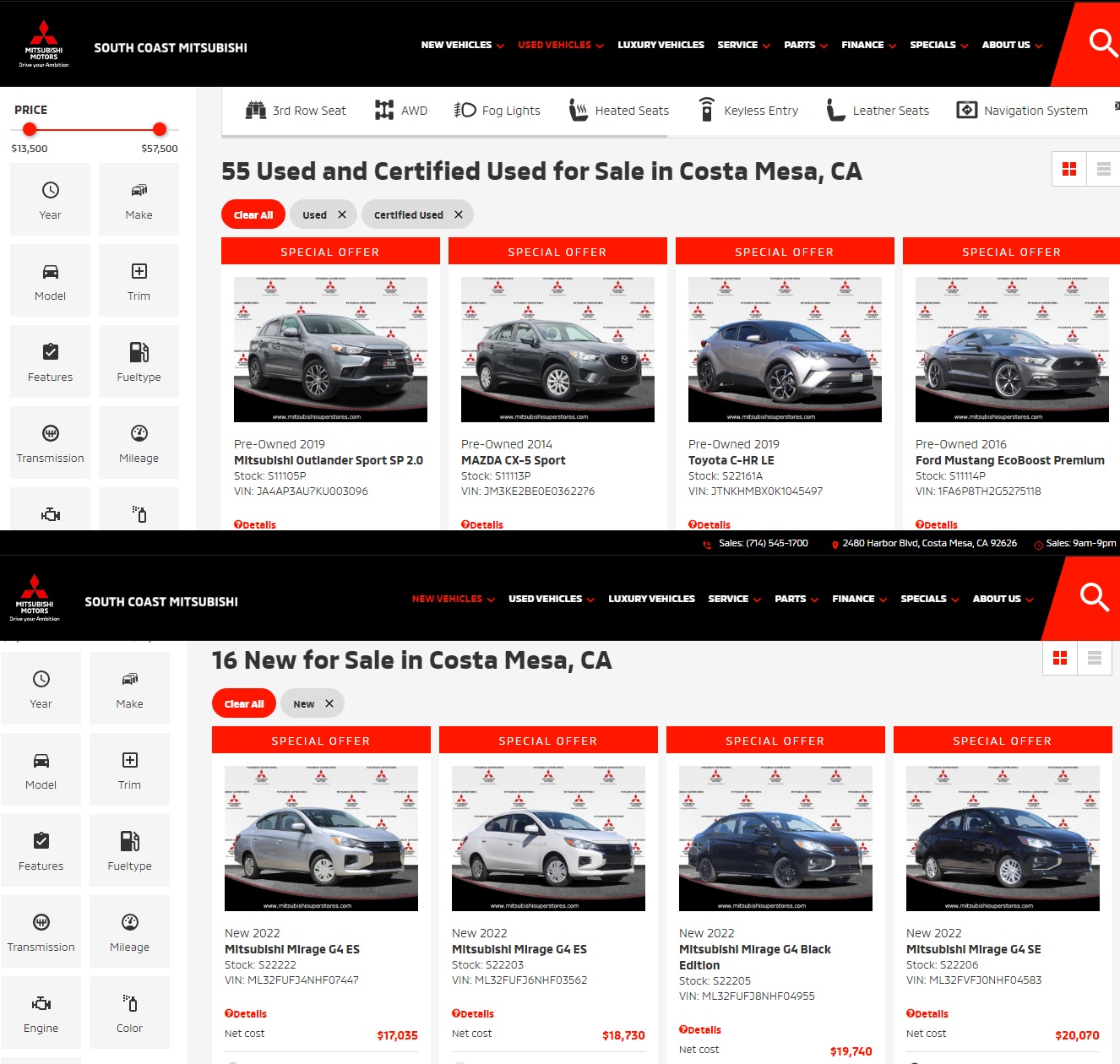The image size is (1120, 1064).
Task: Open the Mitsubishi Mirage G4 Black Edition listing
Action: click(x=755, y=957)
